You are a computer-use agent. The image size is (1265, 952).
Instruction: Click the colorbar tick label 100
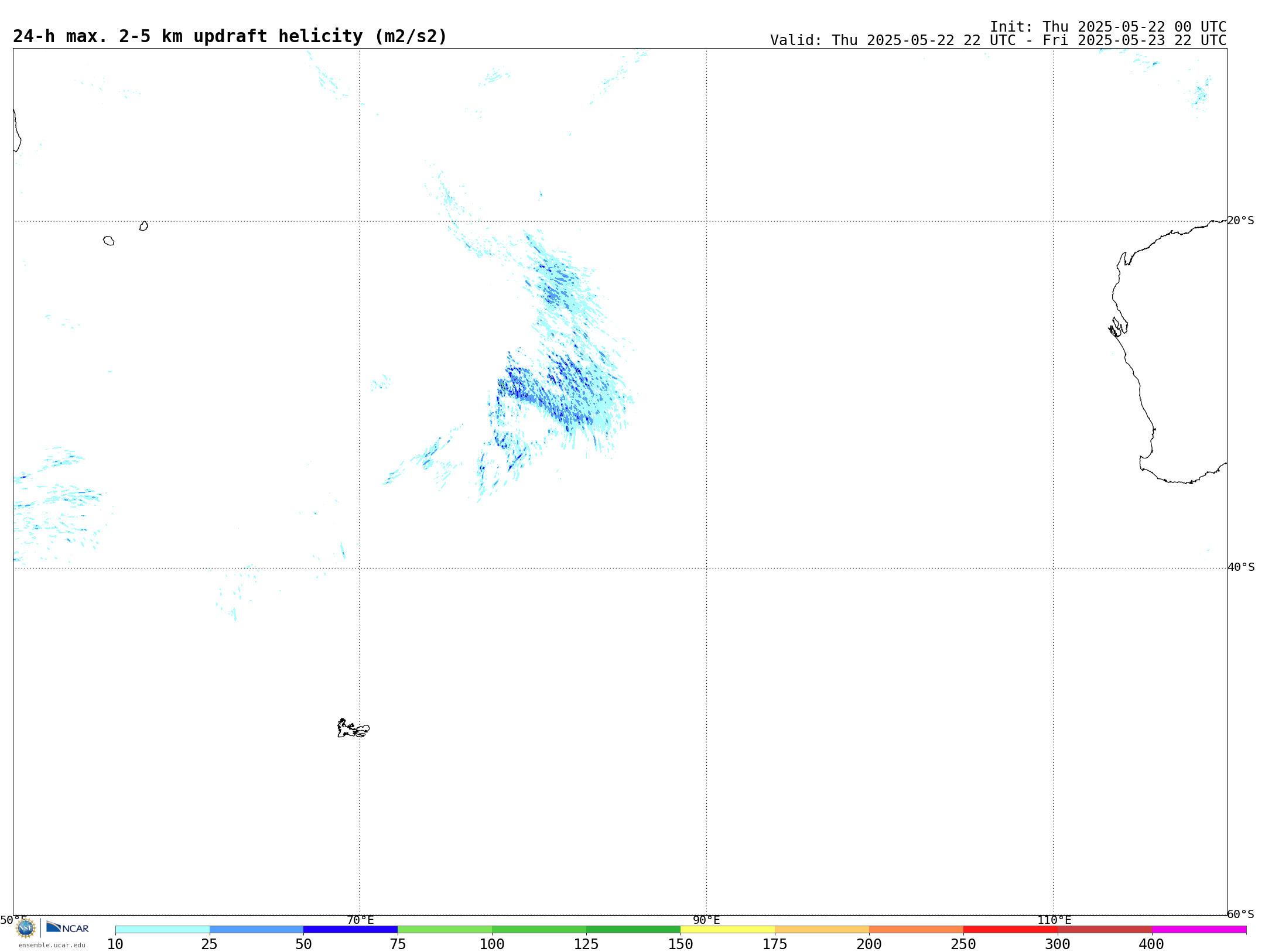click(x=492, y=944)
